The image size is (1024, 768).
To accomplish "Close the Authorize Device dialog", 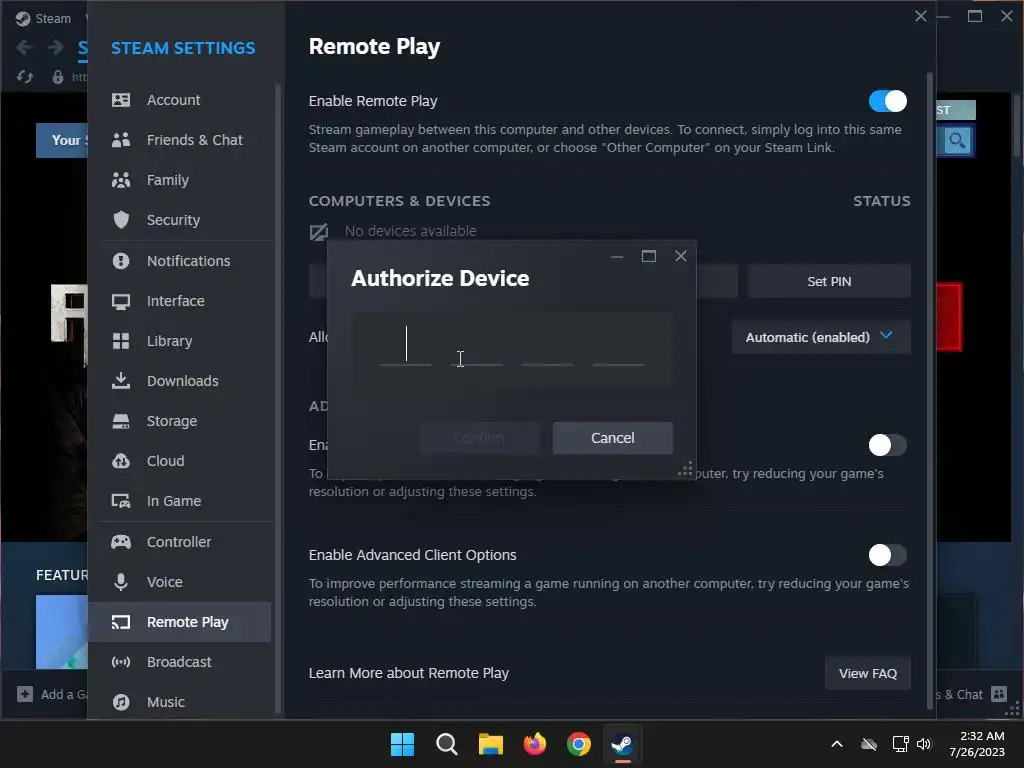I will [680, 256].
